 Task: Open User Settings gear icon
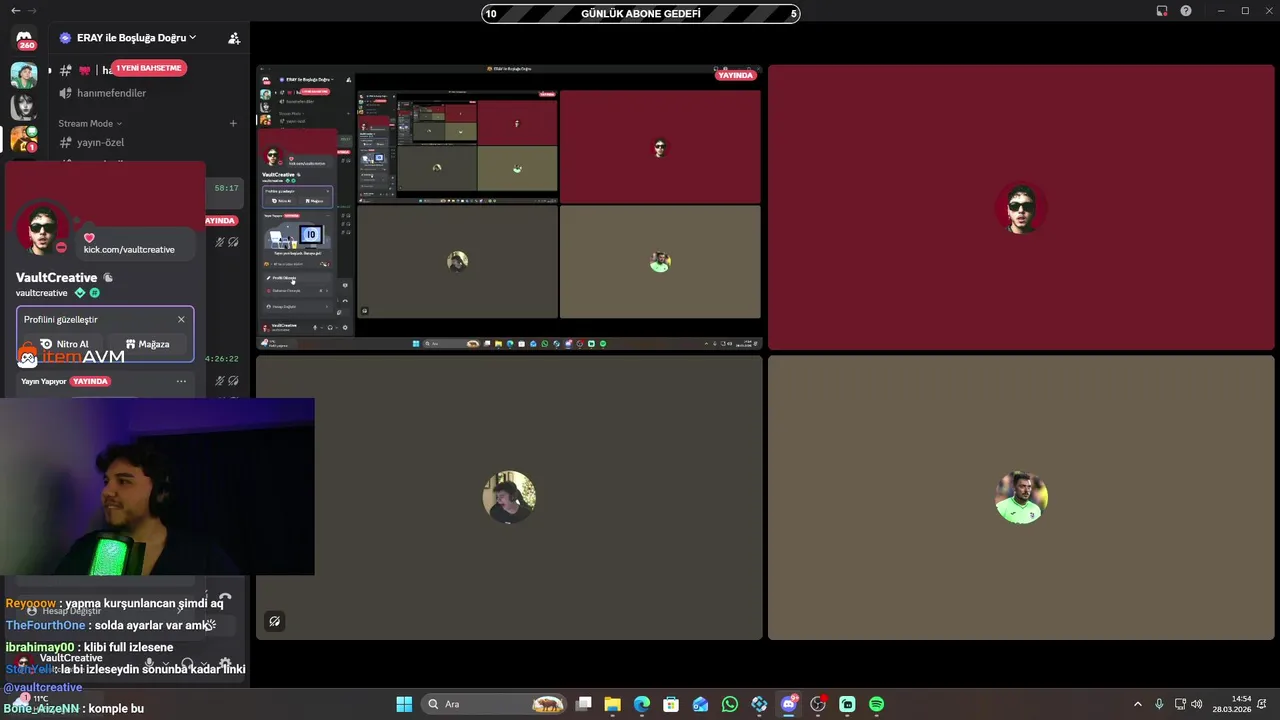225,663
